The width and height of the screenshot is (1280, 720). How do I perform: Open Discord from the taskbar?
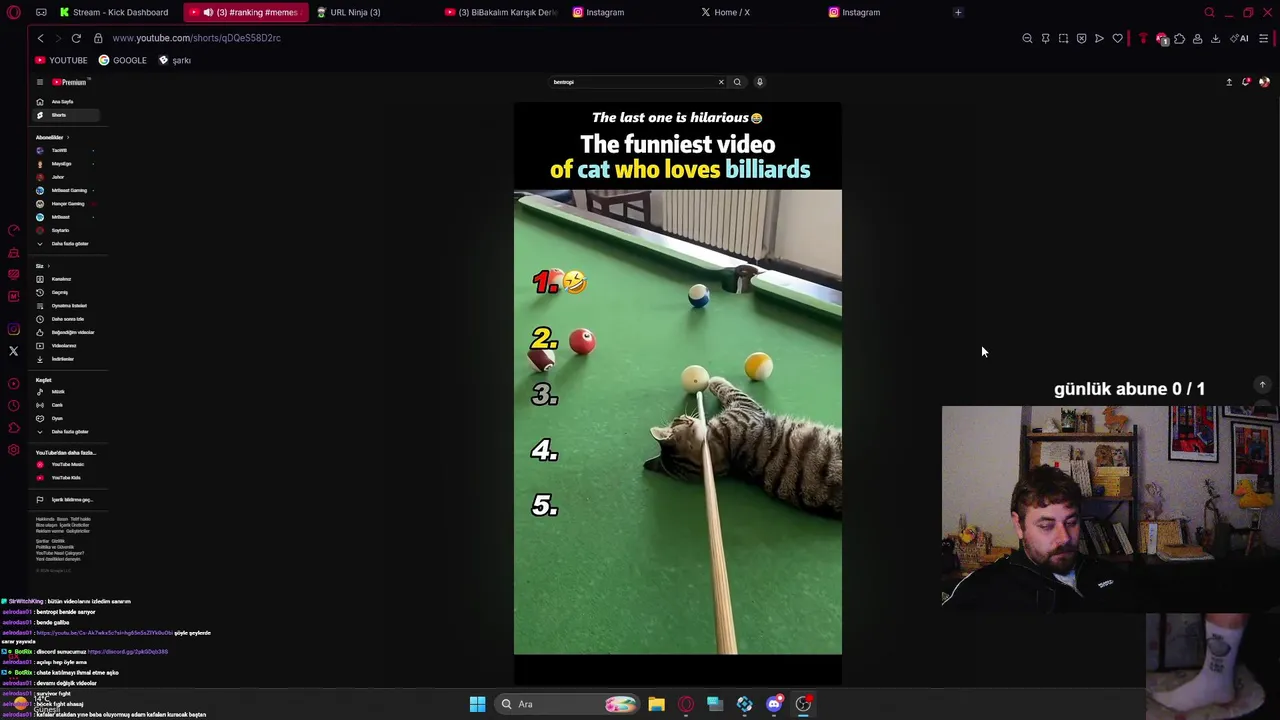pos(774,704)
